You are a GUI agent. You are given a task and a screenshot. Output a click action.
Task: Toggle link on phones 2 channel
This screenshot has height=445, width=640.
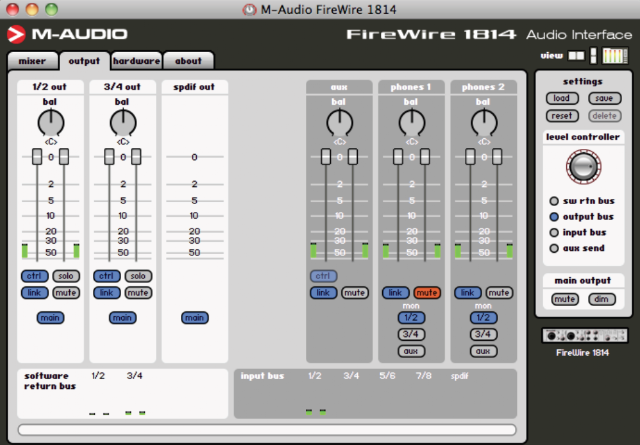click(x=468, y=293)
